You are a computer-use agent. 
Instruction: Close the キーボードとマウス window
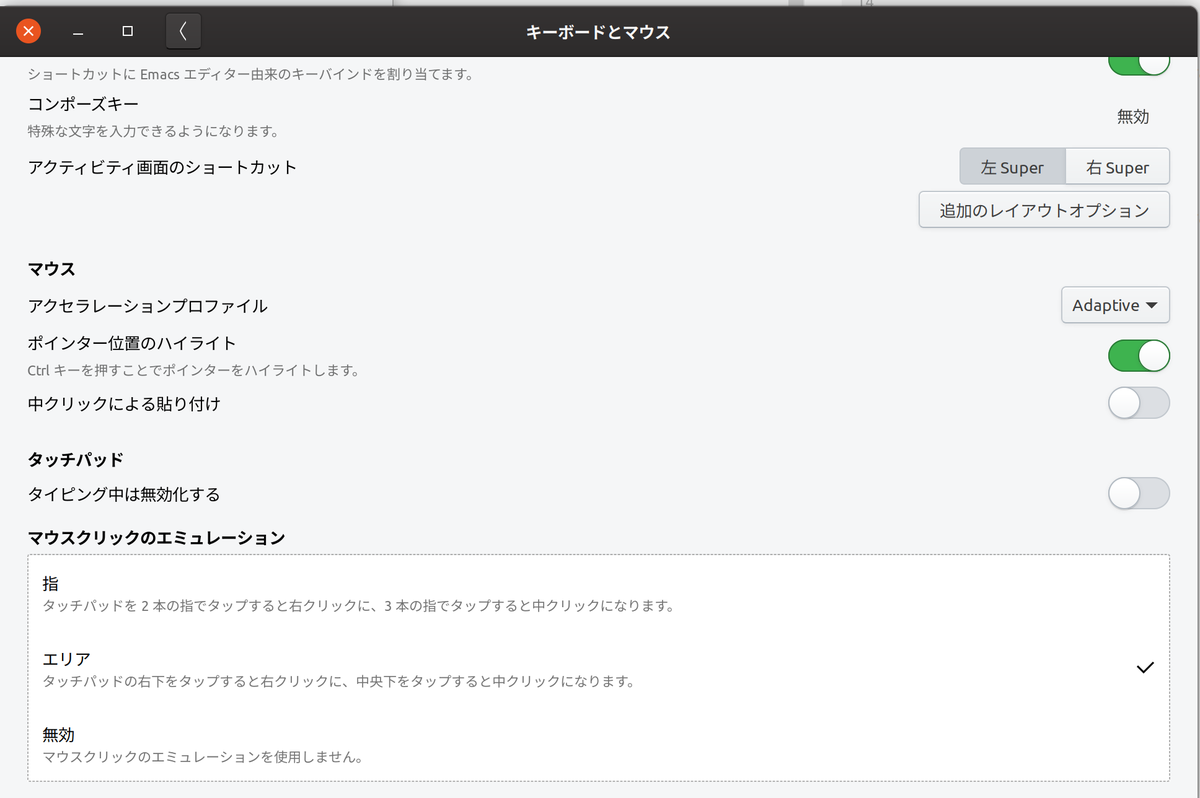pyautogui.click(x=29, y=31)
